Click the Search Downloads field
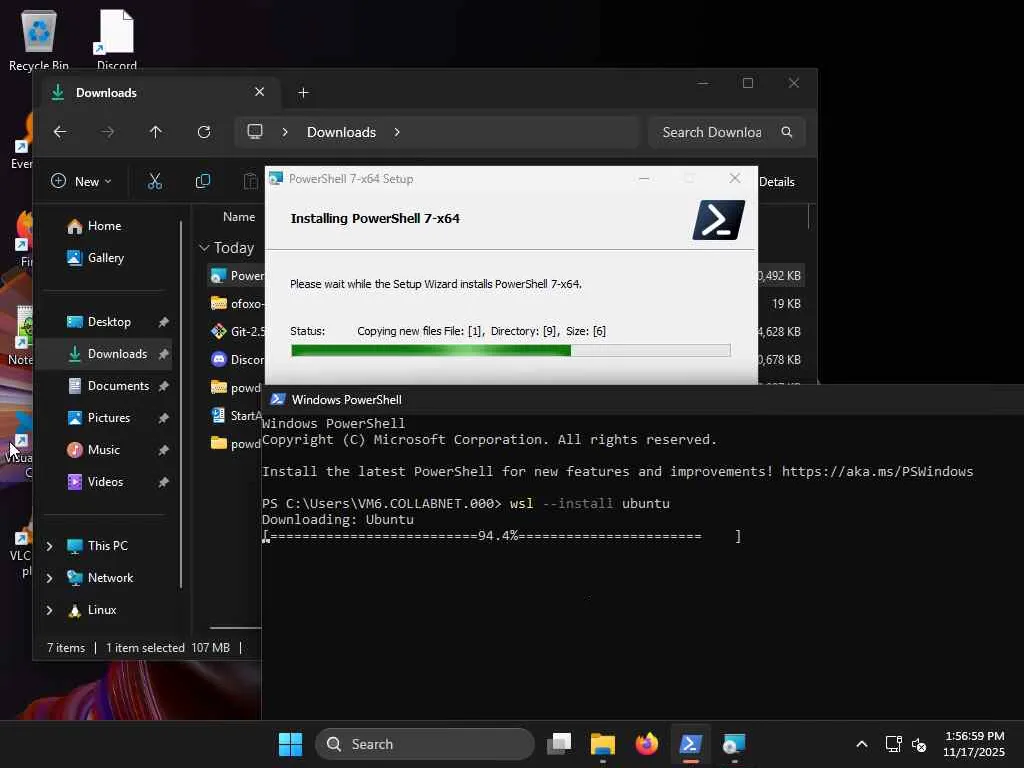 [x=726, y=132]
